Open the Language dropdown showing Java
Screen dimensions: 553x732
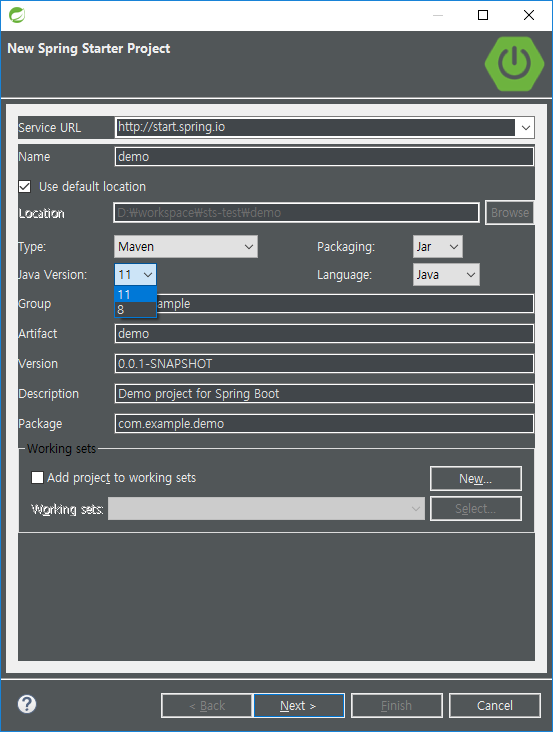(x=446, y=274)
